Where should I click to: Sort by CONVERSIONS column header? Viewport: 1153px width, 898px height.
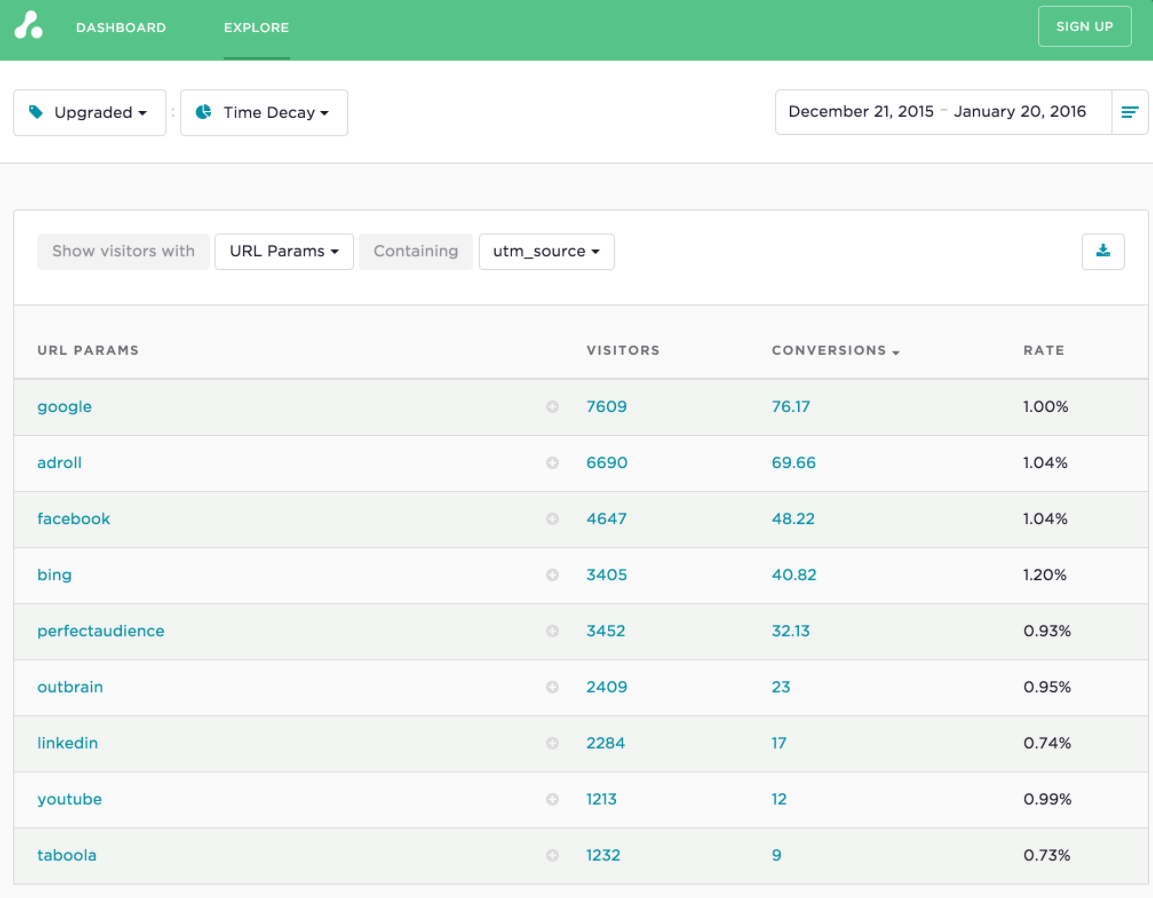pyautogui.click(x=835, y=351)
